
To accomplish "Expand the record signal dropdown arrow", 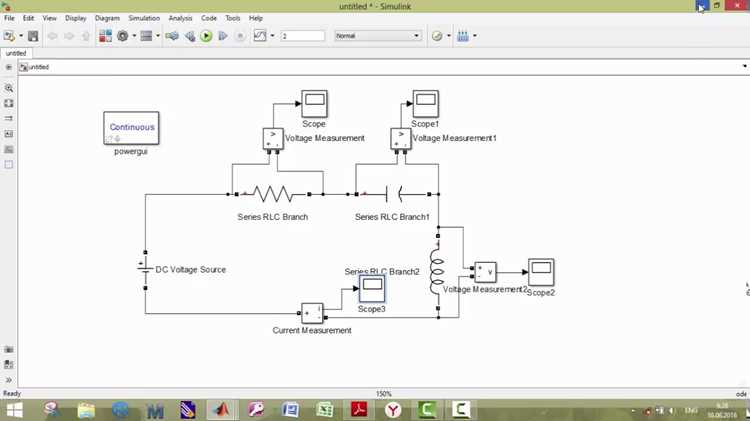I will tap(272, 36).
